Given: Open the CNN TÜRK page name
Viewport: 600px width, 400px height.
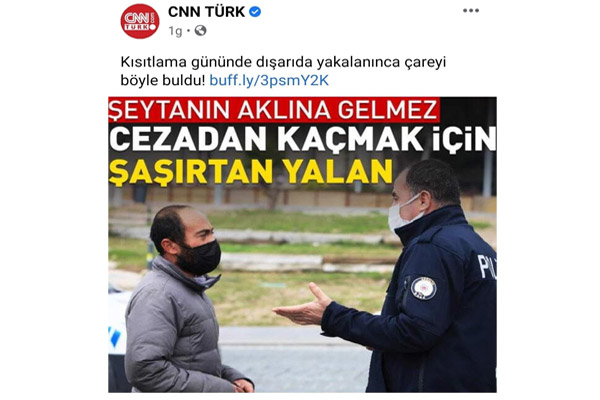Looking at the screenshot, I should coord(206,12).
